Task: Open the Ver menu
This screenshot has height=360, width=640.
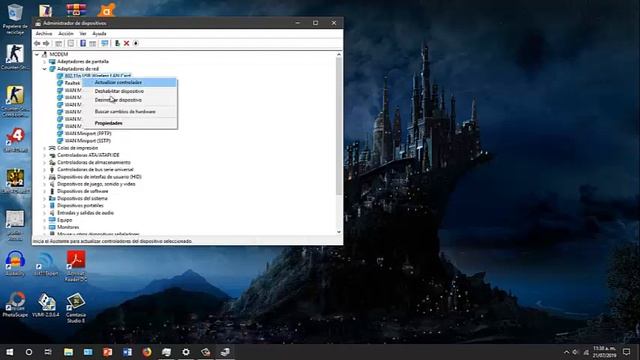Action: tap(83, 33)
